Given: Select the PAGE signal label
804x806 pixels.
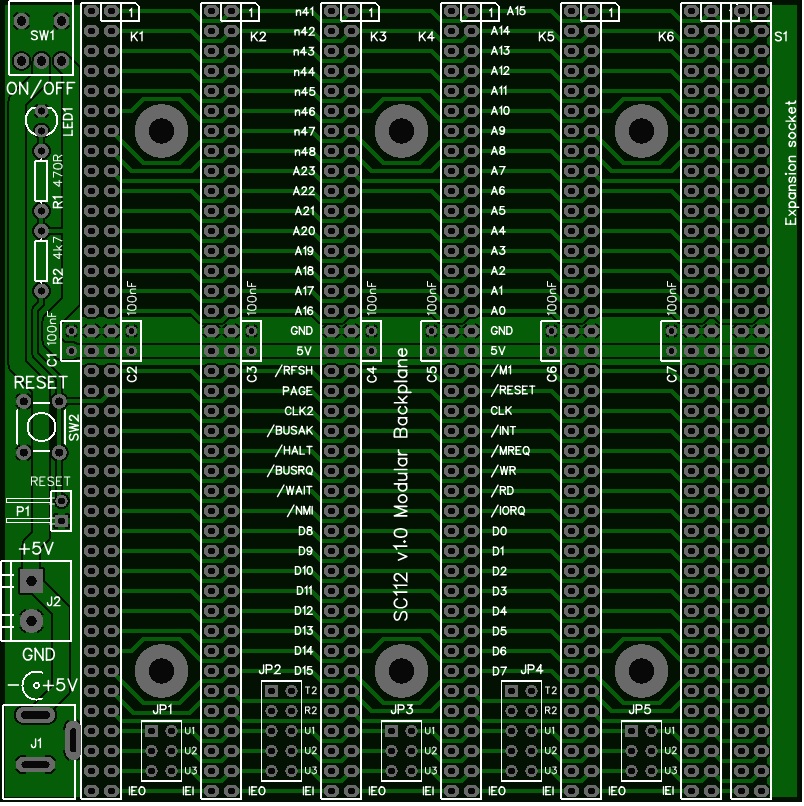Looking at the screenshot, I should (x=297, y=391).
